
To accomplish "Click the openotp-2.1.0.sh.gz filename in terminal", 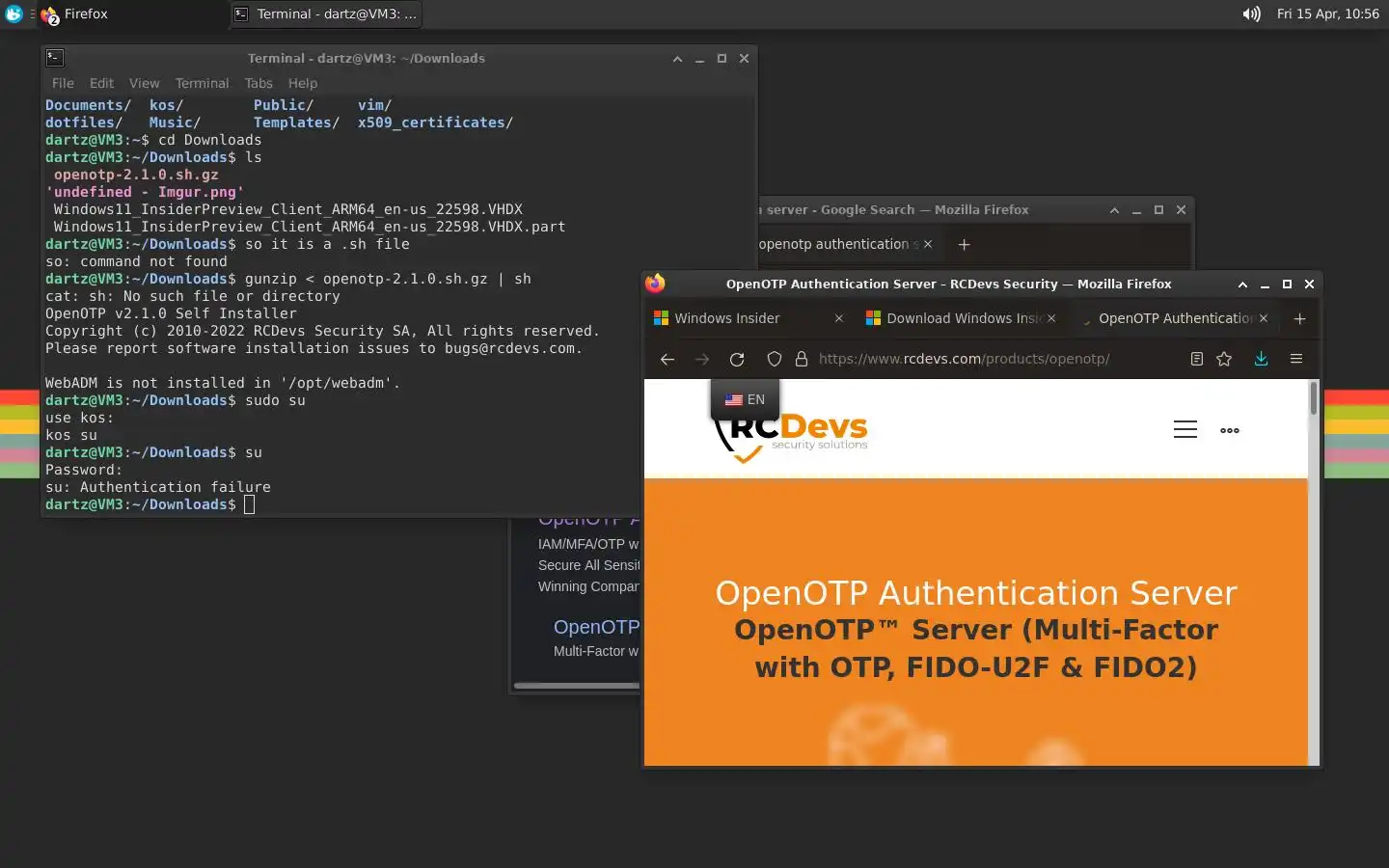I will point(136,175).
